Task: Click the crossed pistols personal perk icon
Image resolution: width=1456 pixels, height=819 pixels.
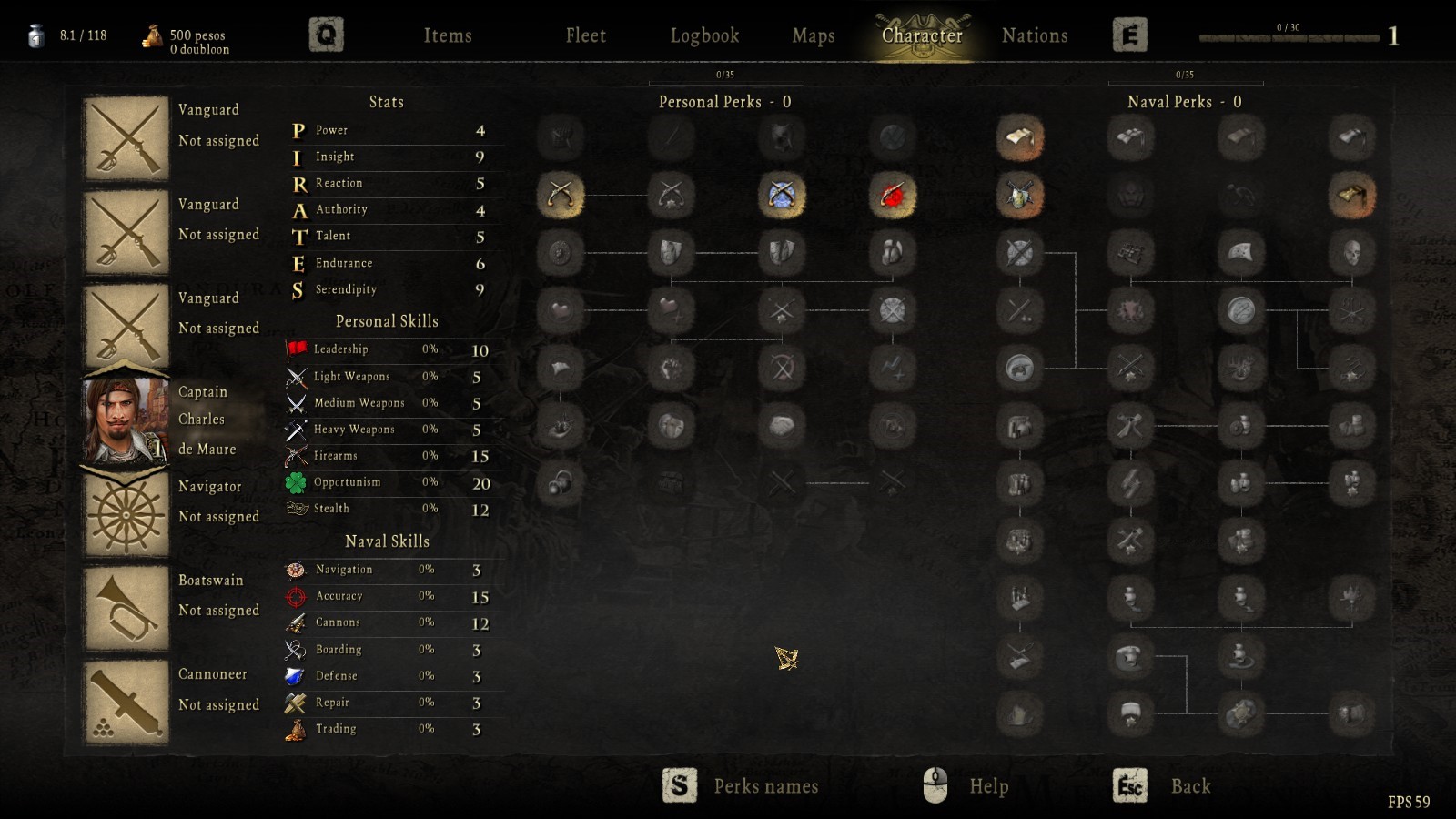Action: (560, 195)
